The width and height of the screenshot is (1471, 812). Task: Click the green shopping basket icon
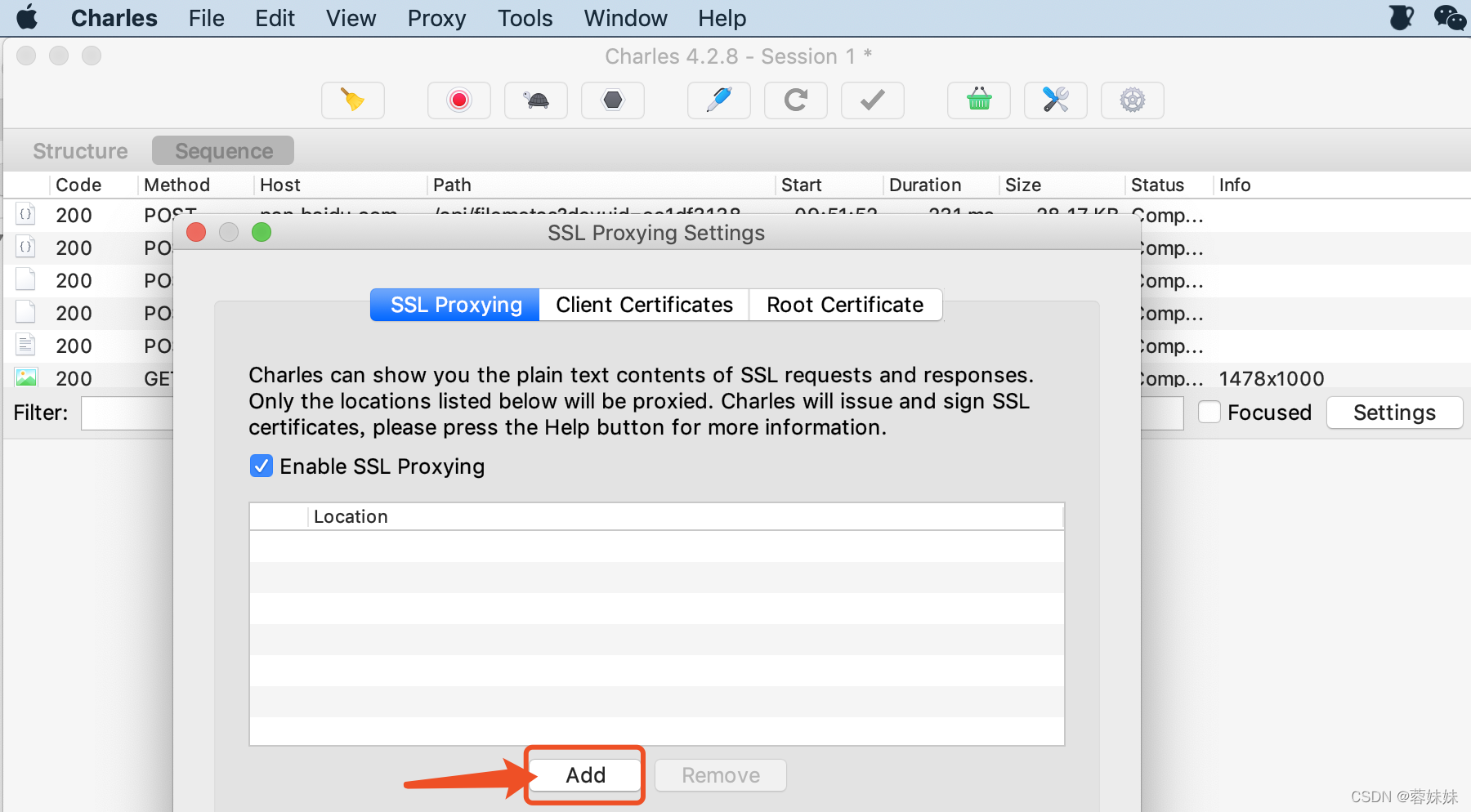[x=979, y=100]
